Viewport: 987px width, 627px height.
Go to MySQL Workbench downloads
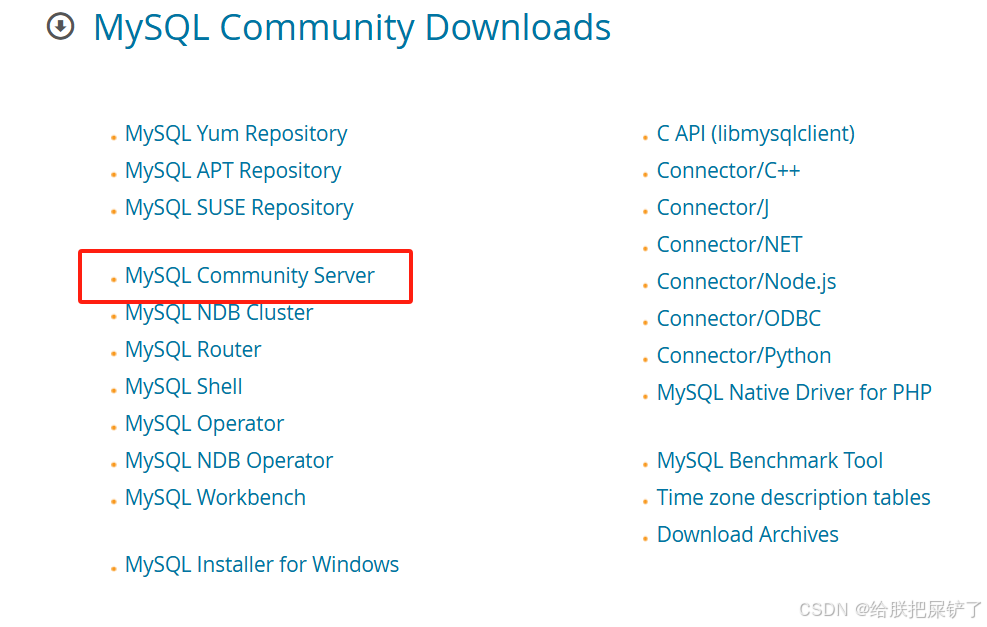[215, 498]
